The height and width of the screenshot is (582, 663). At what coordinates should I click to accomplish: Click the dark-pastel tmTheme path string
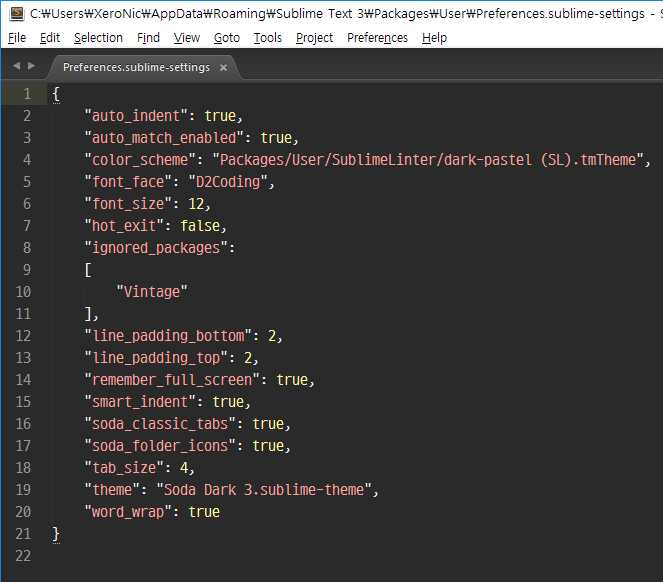point(428,160)
